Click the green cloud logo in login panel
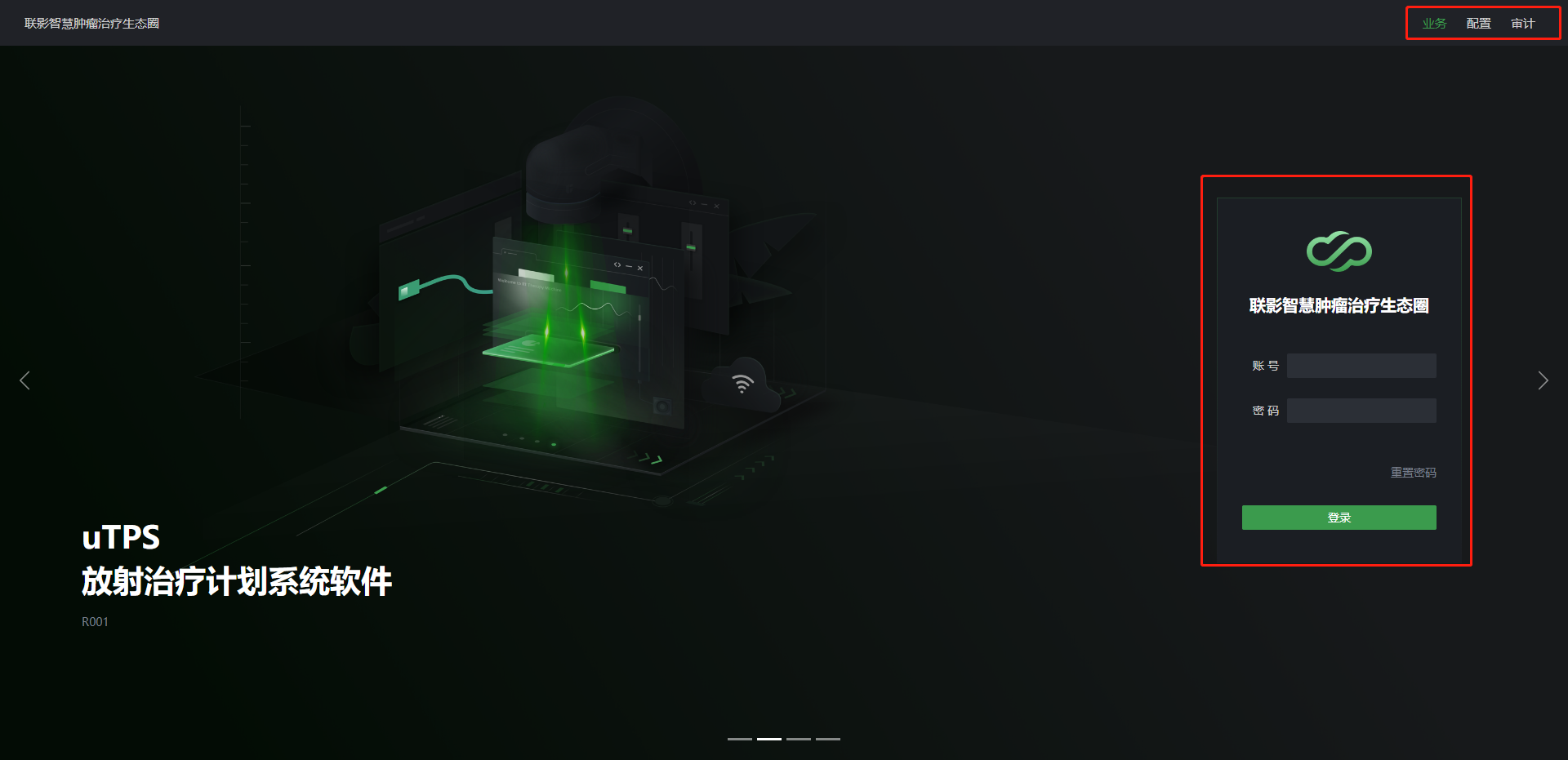The height and width of the screenshot is (760, 1568). [x=1339, y=251]
